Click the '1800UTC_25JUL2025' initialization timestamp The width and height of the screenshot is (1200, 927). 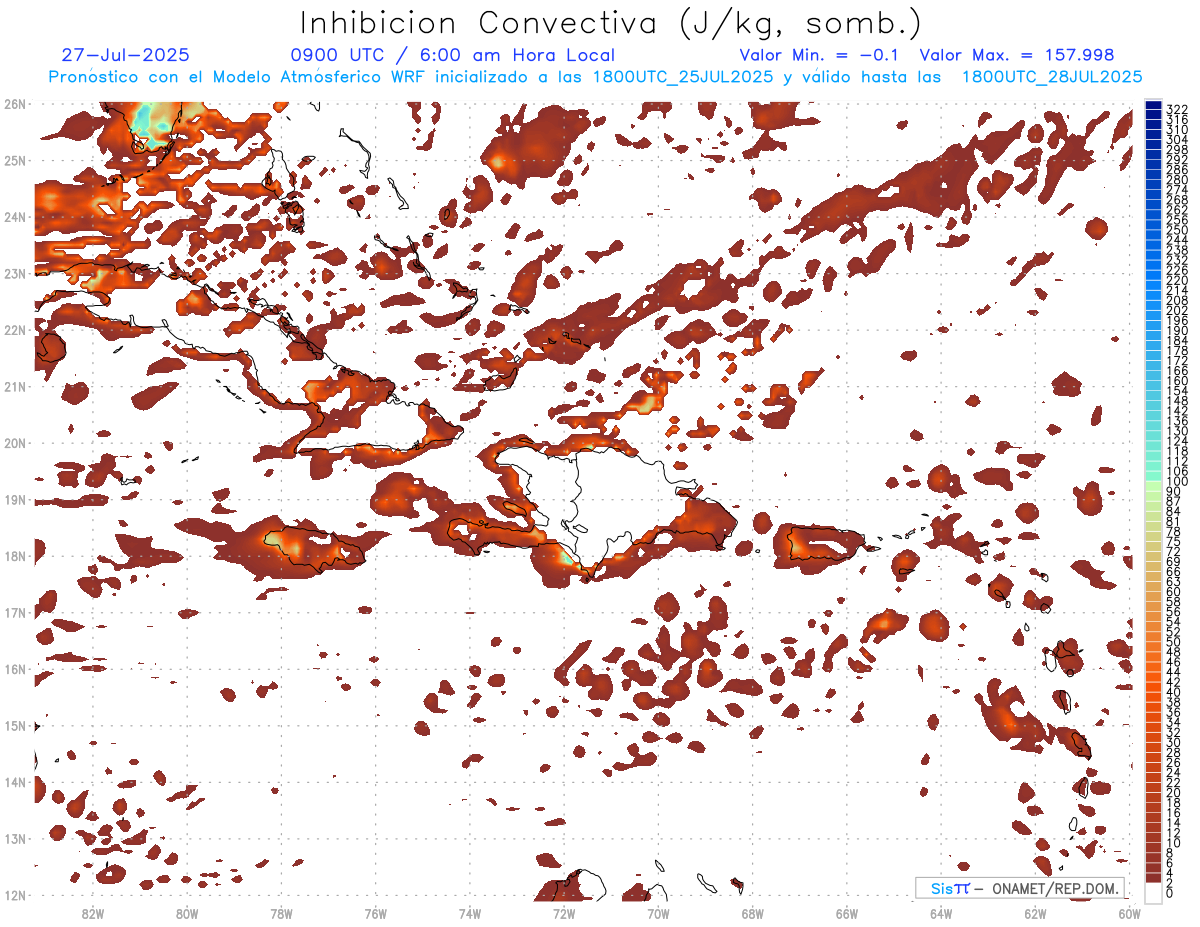pyautogui.click(x=683, y=77)
